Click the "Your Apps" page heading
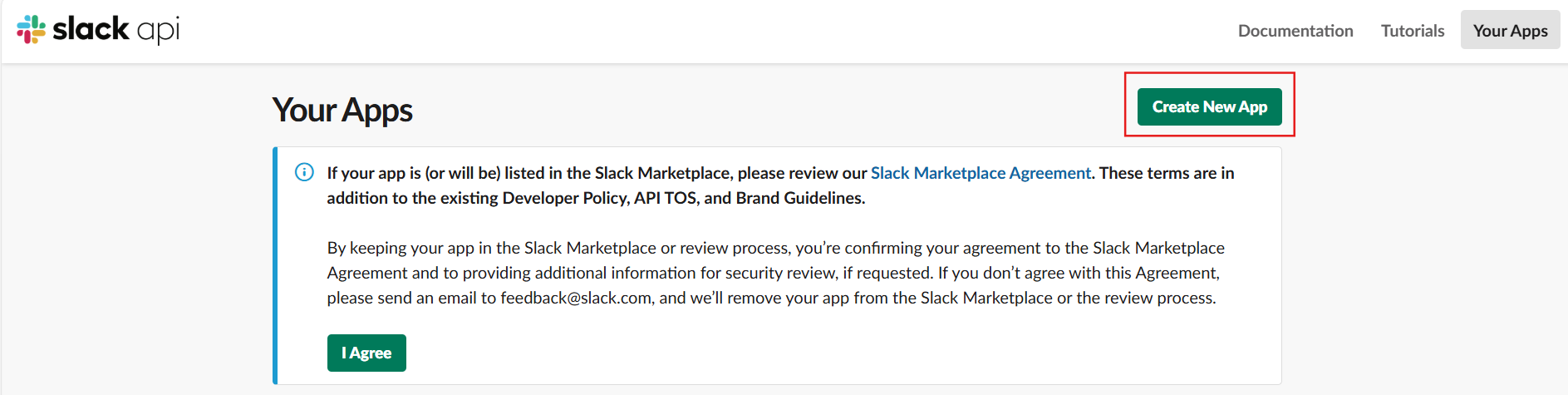This screenshot has width=1568, height=395. (342, 110)
